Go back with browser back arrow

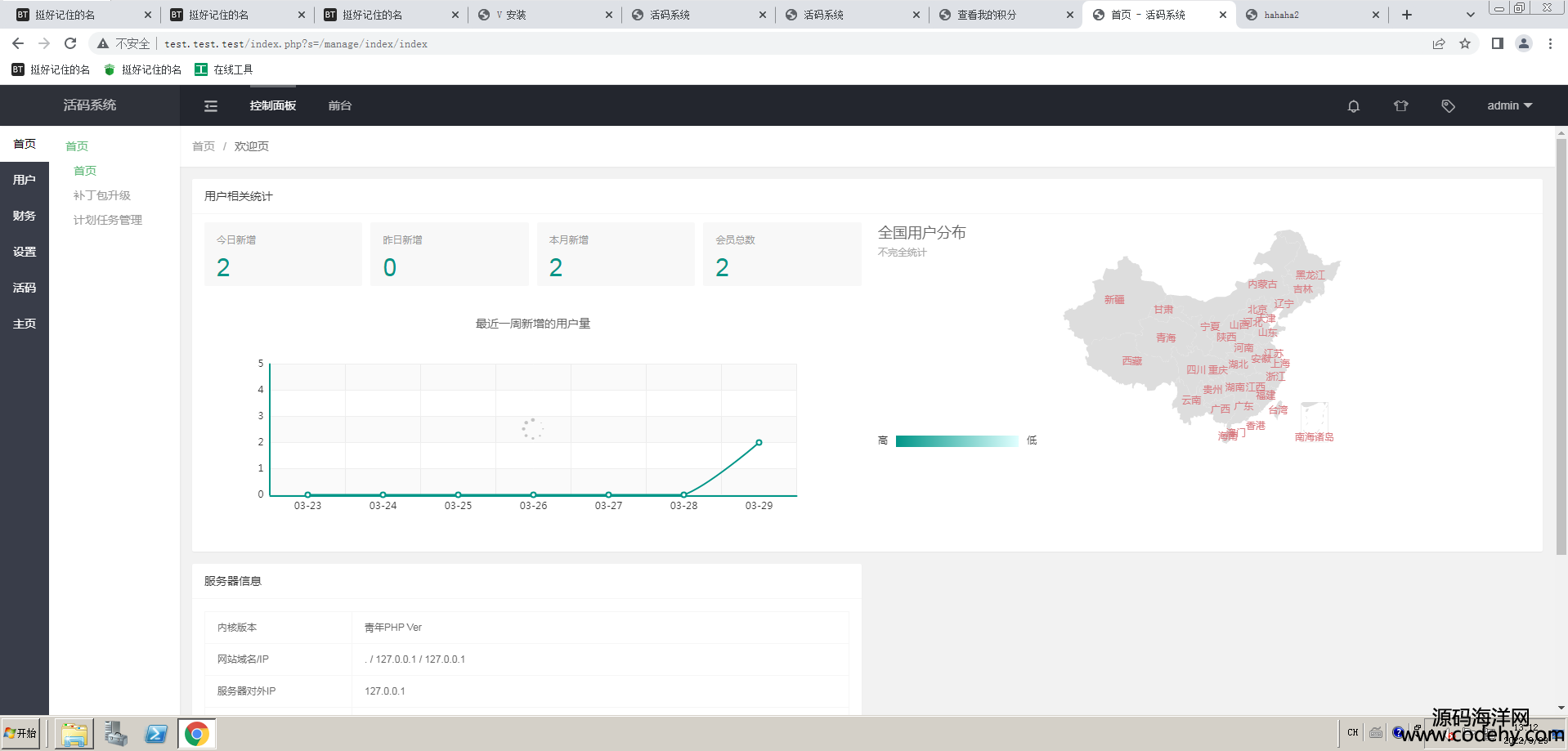point(18,43)
